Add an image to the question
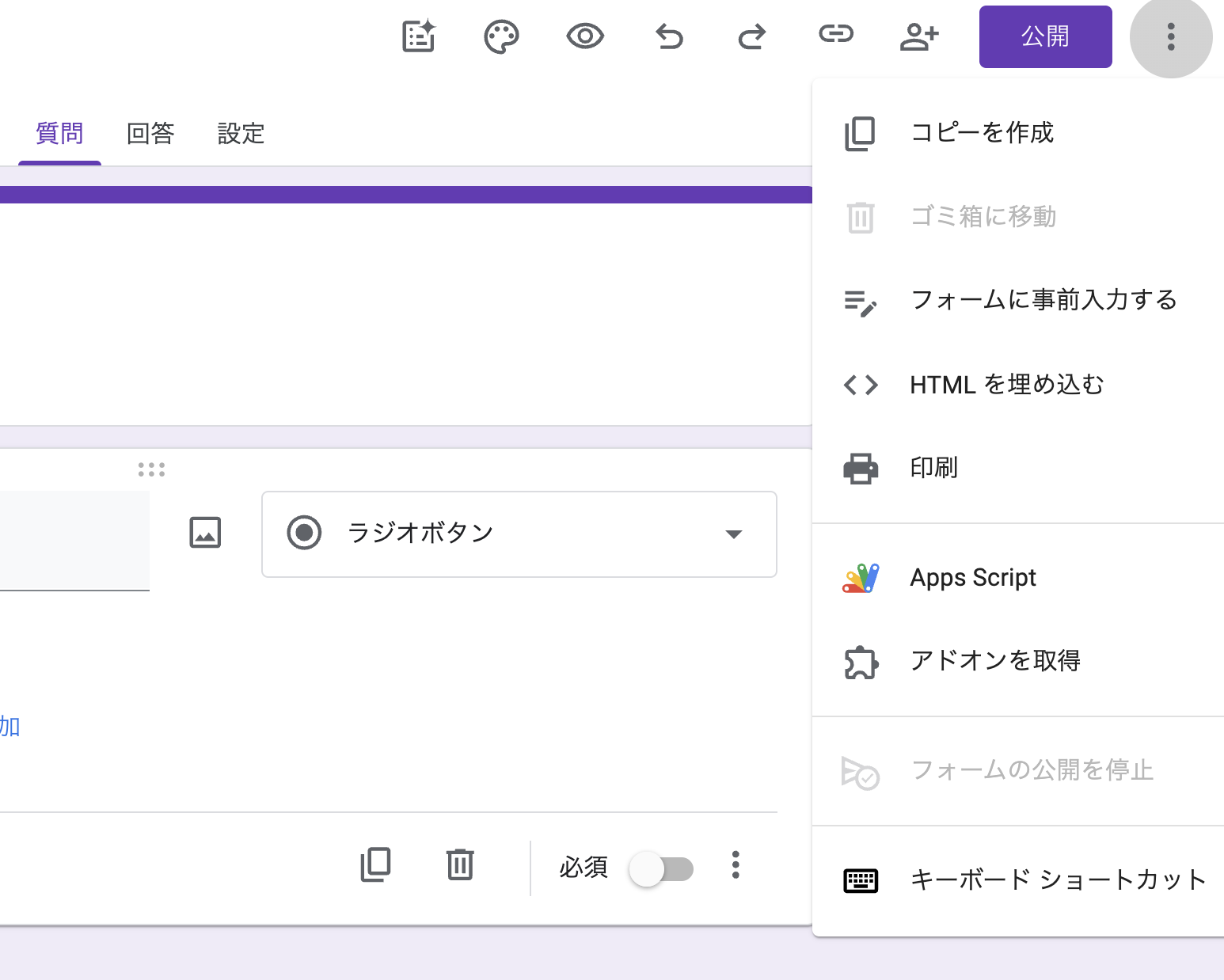The height and width of the screenshot is (980, 1224). coord(205,533)
